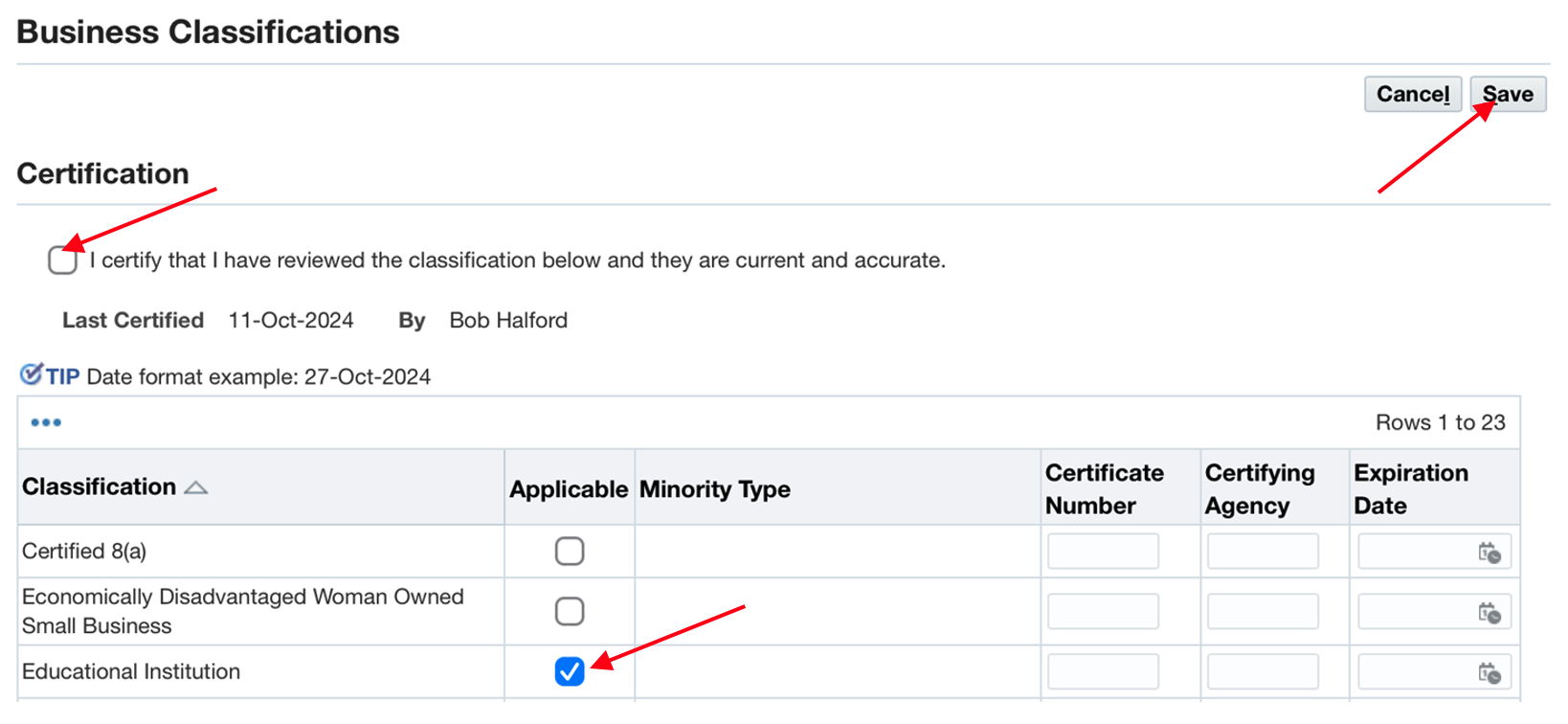Save the business classifications
Image resolution: width=1568 pixels, height=724 pixels.
click(x=1508, y=94)
